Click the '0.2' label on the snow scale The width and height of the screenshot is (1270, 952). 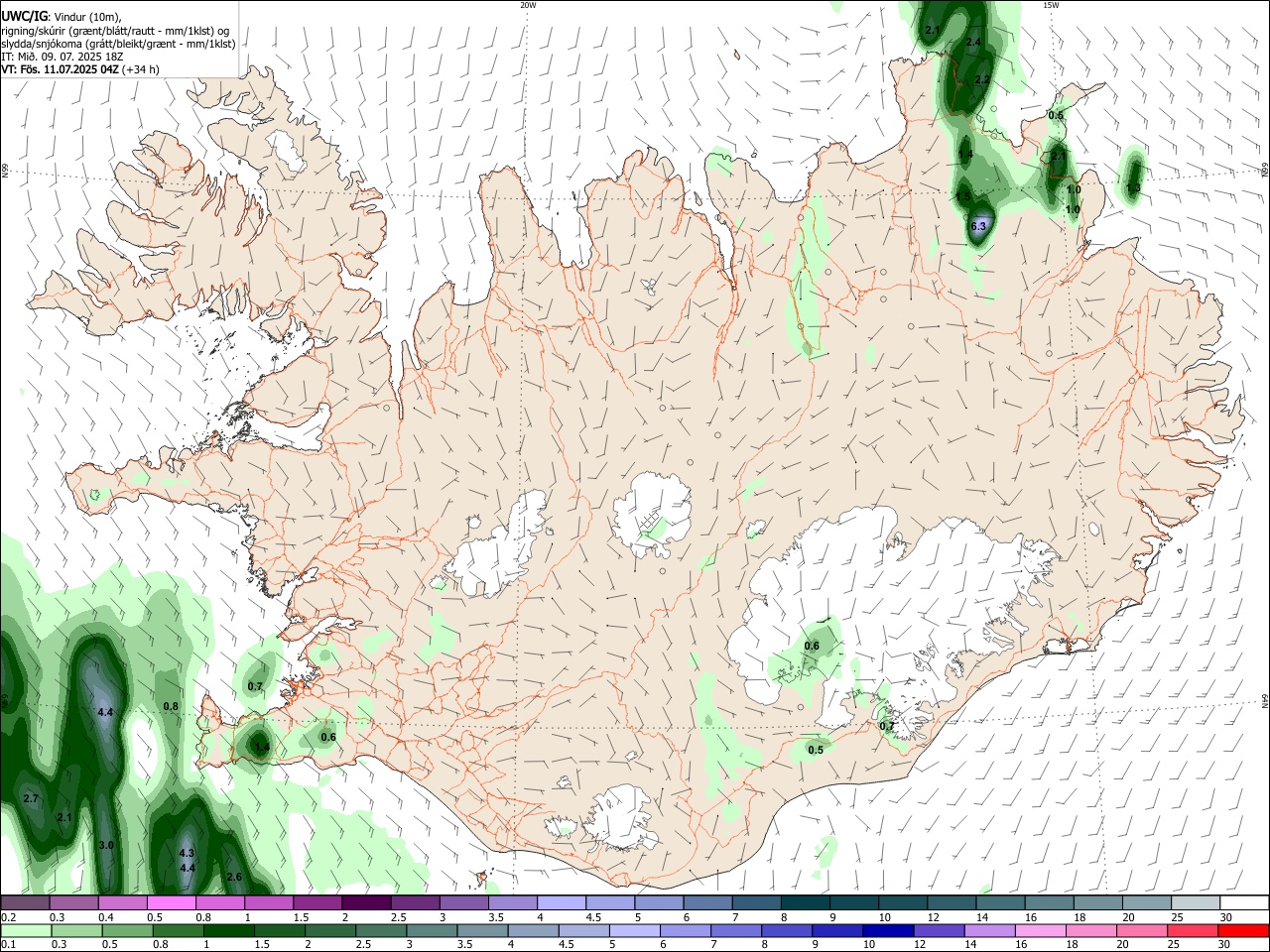pyautogui.click(x=8, y=917)
